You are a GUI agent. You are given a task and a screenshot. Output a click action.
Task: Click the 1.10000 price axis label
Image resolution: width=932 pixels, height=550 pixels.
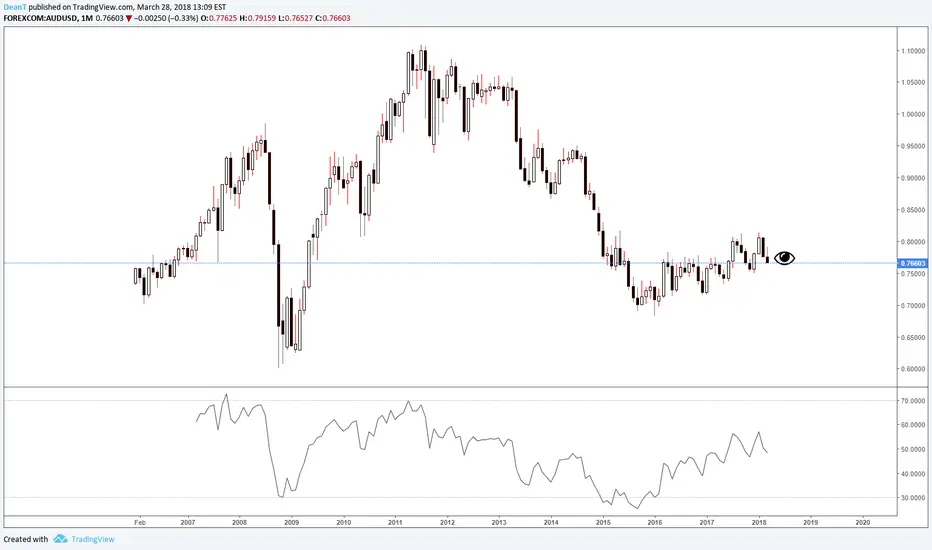(x=912, y=51)
